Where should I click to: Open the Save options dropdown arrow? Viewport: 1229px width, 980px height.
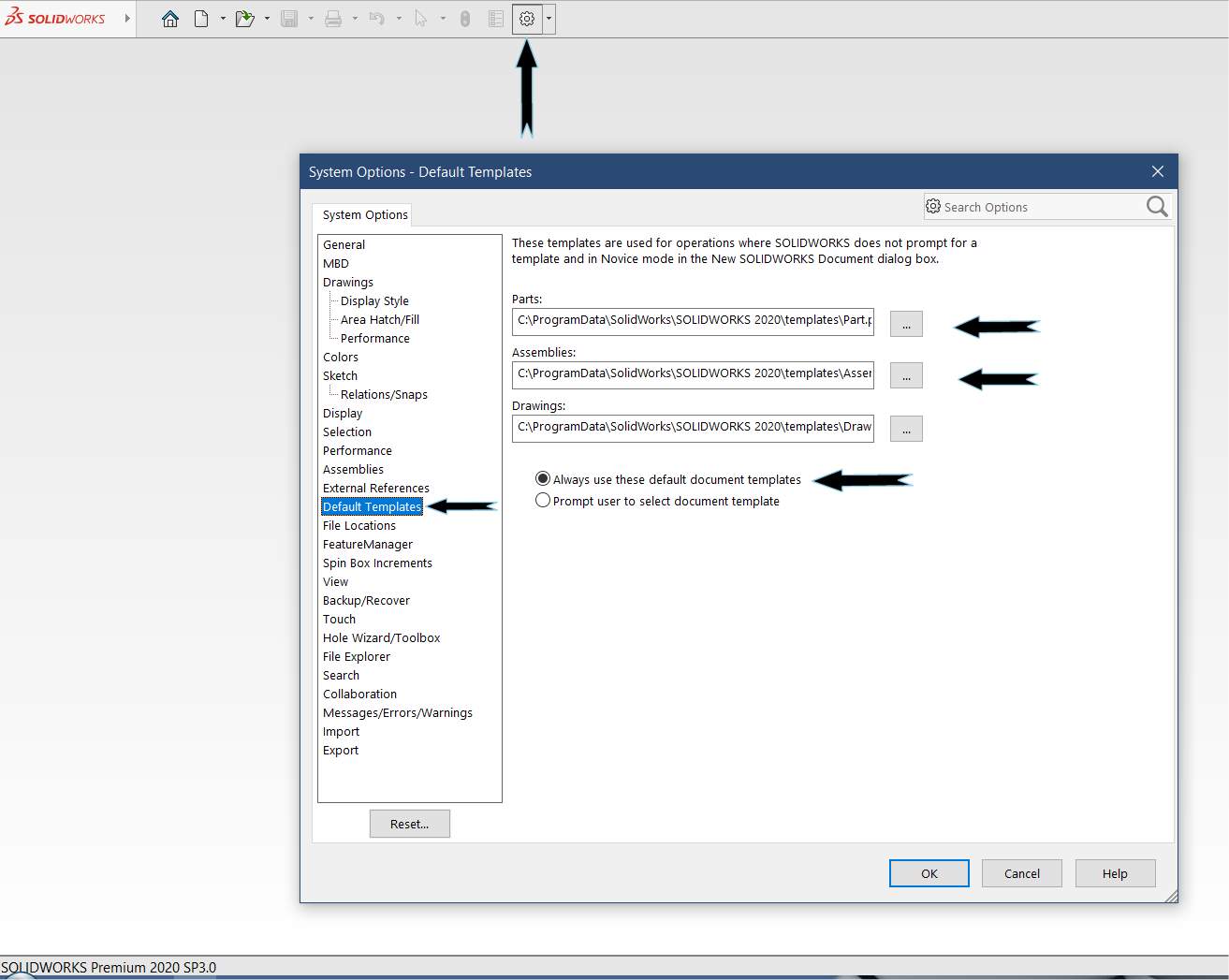(x=311, y=19)
